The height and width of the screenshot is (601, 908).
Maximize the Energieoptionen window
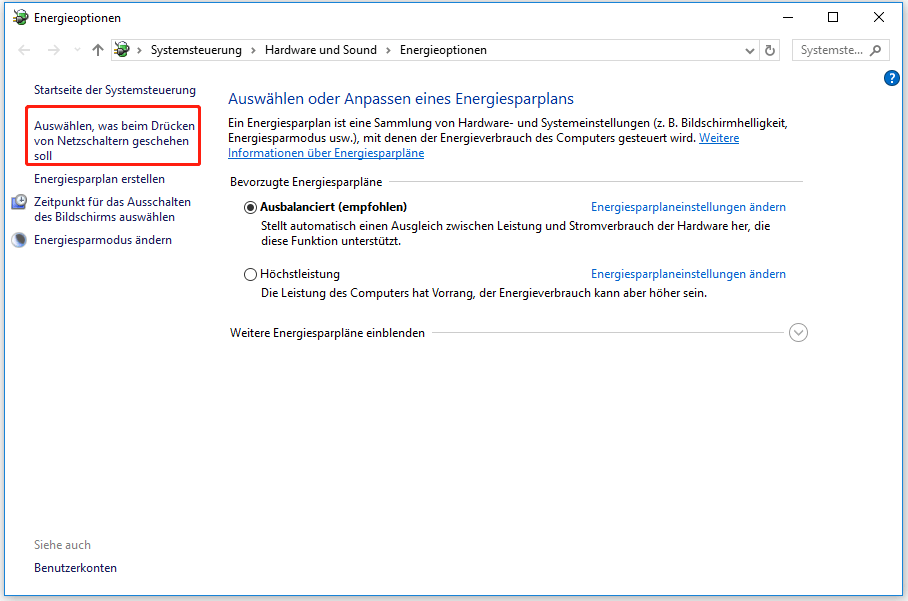(833, 17)
